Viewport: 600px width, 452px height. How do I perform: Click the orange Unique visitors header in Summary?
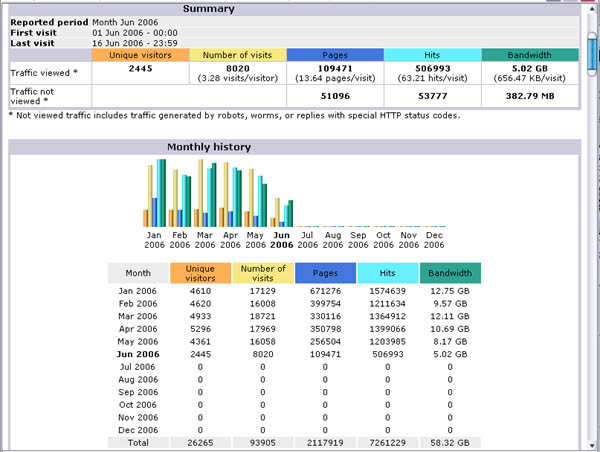[141, 55]
